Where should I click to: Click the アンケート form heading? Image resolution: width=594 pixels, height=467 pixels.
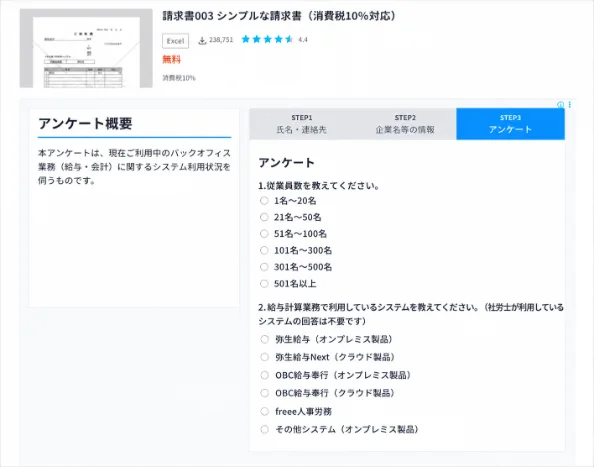(x=286, y=163)
